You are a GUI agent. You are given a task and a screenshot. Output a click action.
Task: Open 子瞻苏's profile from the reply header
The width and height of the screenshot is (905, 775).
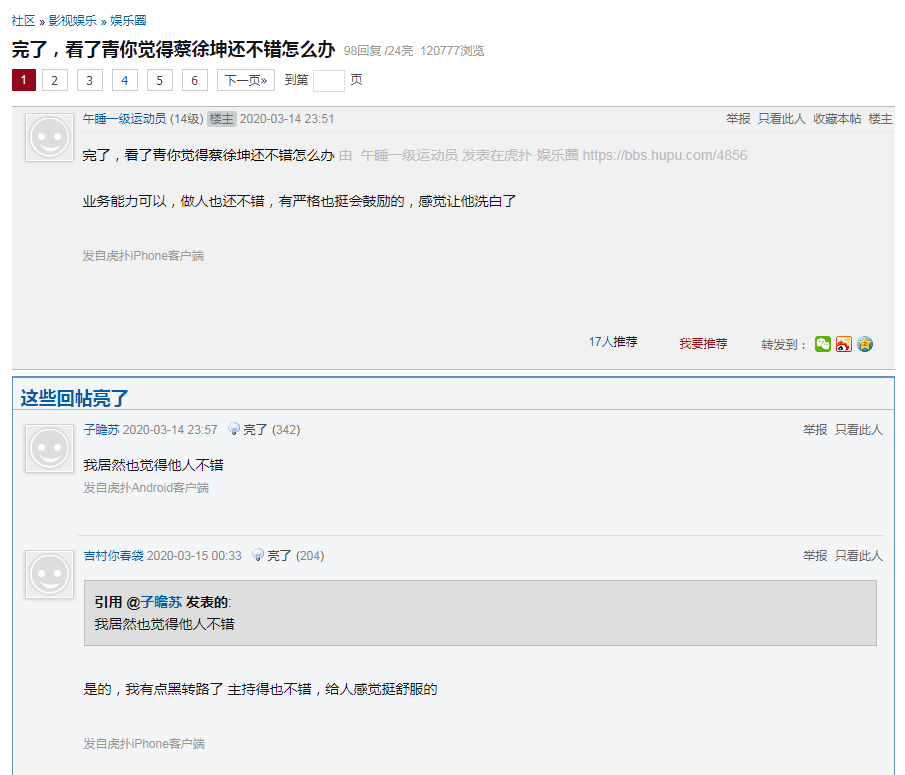click(x=102, y=430)
